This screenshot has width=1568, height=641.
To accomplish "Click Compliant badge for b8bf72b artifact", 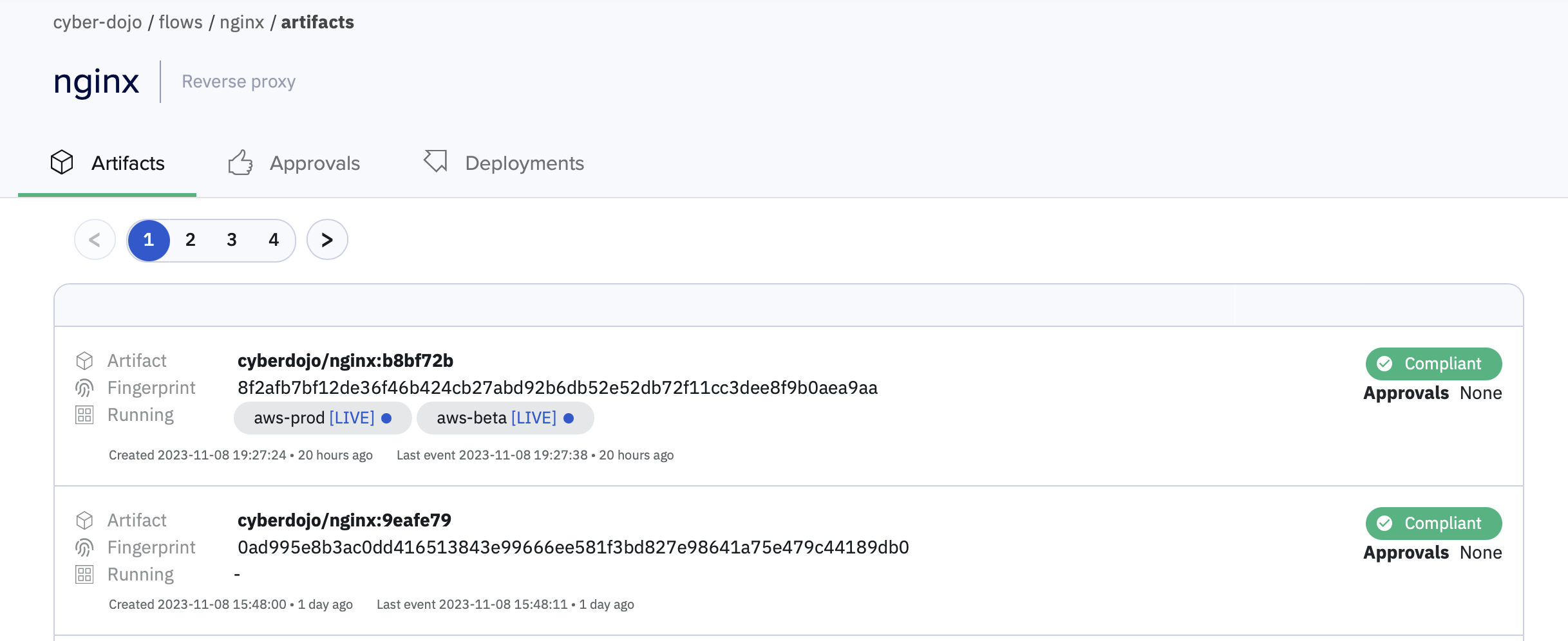I will 1433,364.
